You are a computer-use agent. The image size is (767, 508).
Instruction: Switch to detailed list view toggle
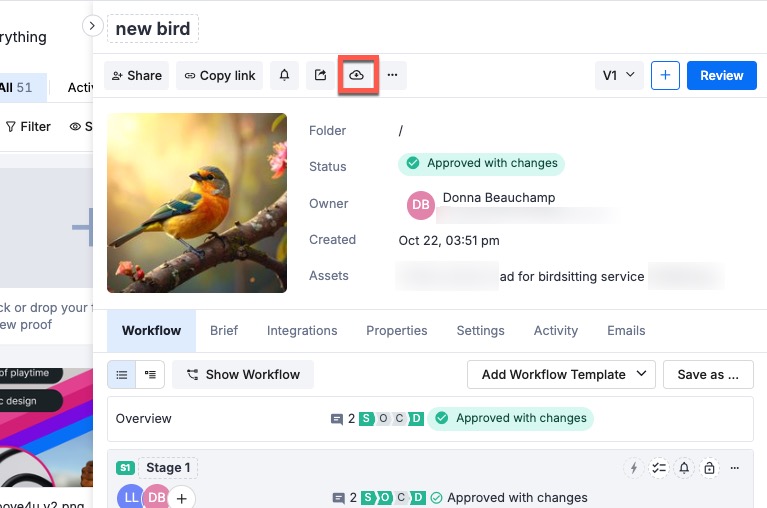pyautogui.click(x=150, y=375)
